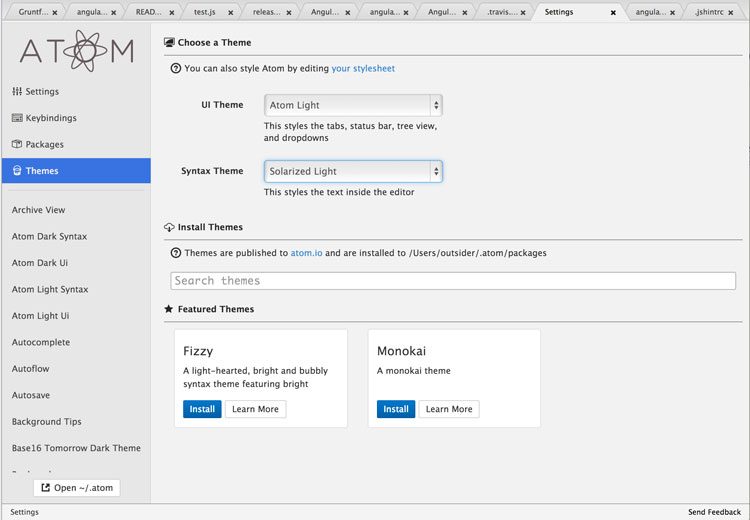
Task: Close the releas... tab
Action: [289, 13]
